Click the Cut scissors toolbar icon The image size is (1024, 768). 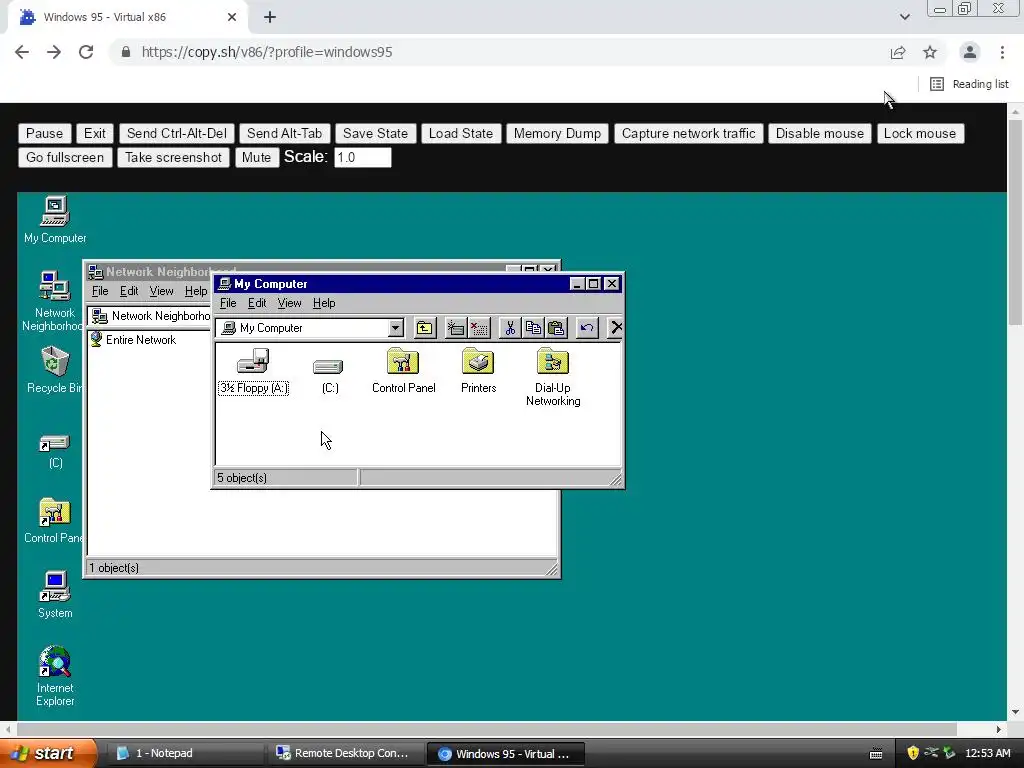click(510, 328)
